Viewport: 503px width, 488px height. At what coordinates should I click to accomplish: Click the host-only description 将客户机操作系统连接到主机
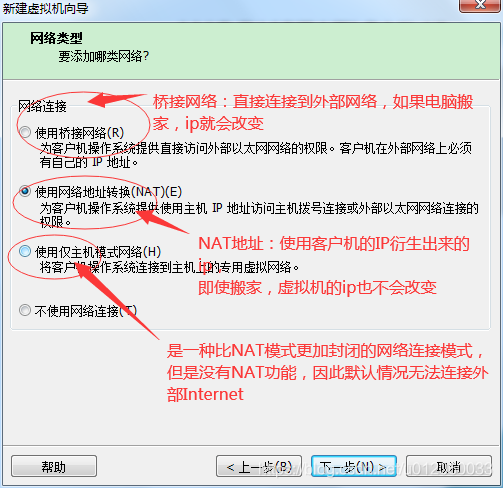point(169,267)
